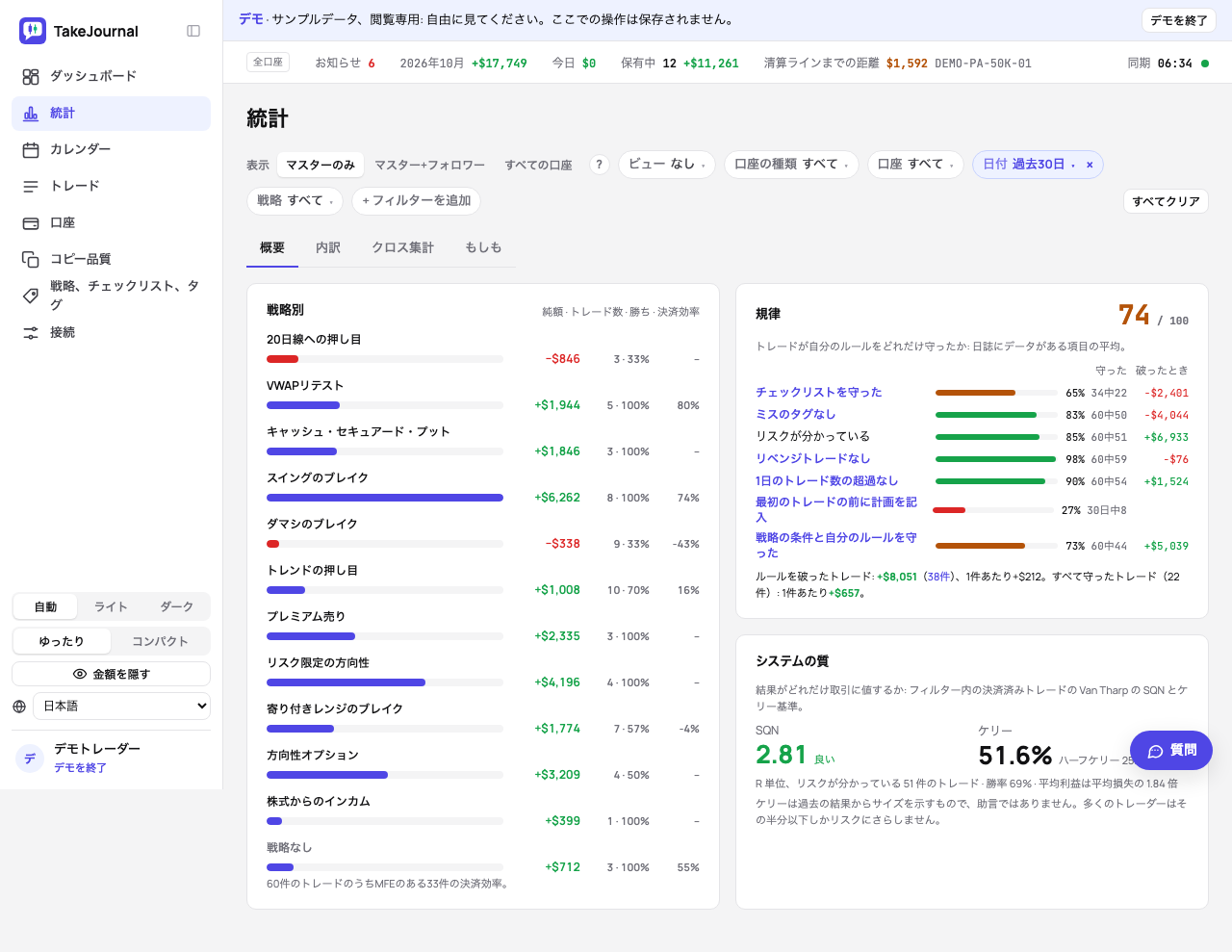Image resolution: width=1232 pixels, height=952 pixels.
Task: Open the 質問 chat button
Action: (x=1171, y=751)
